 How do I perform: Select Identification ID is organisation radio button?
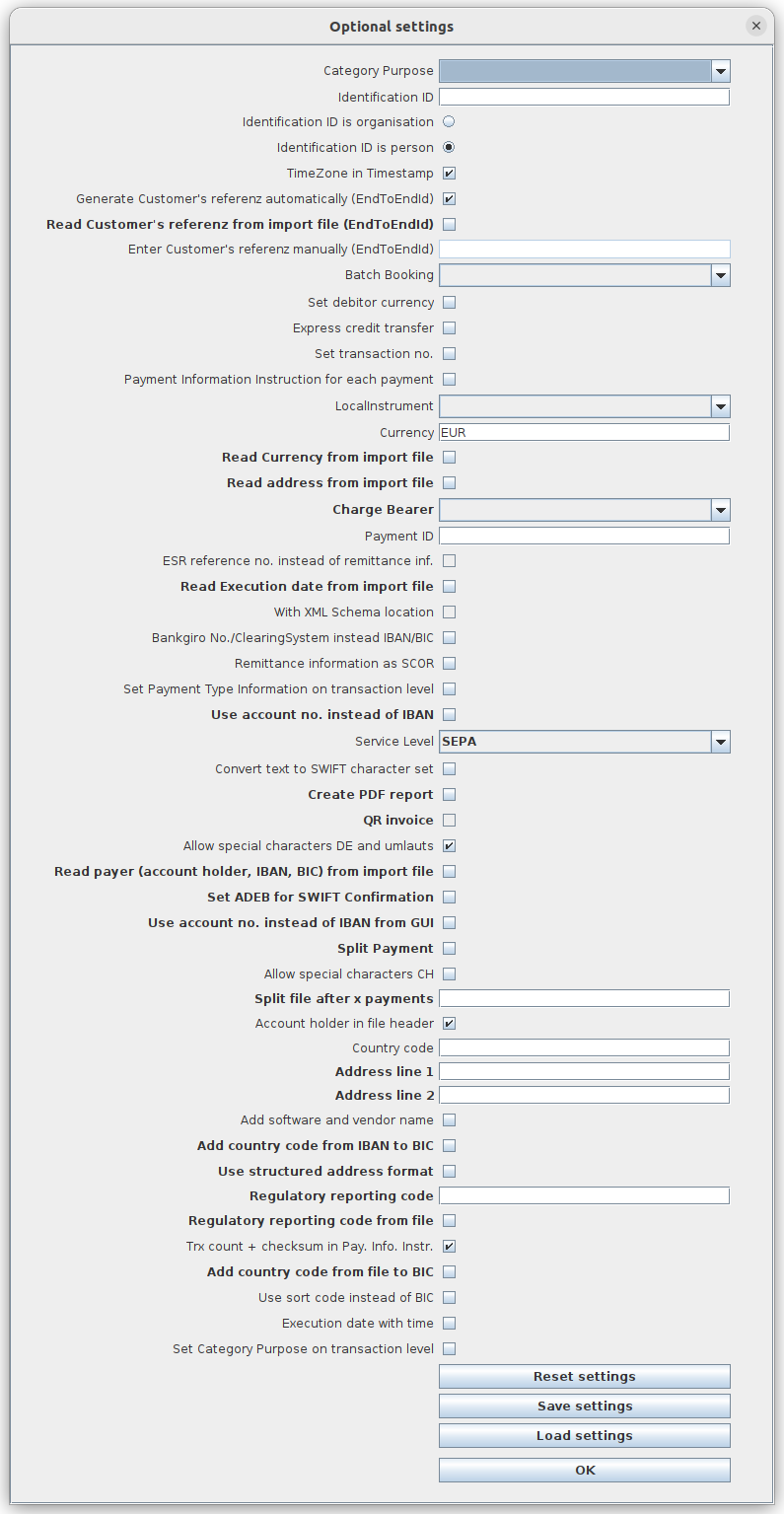tap(449, 122)
